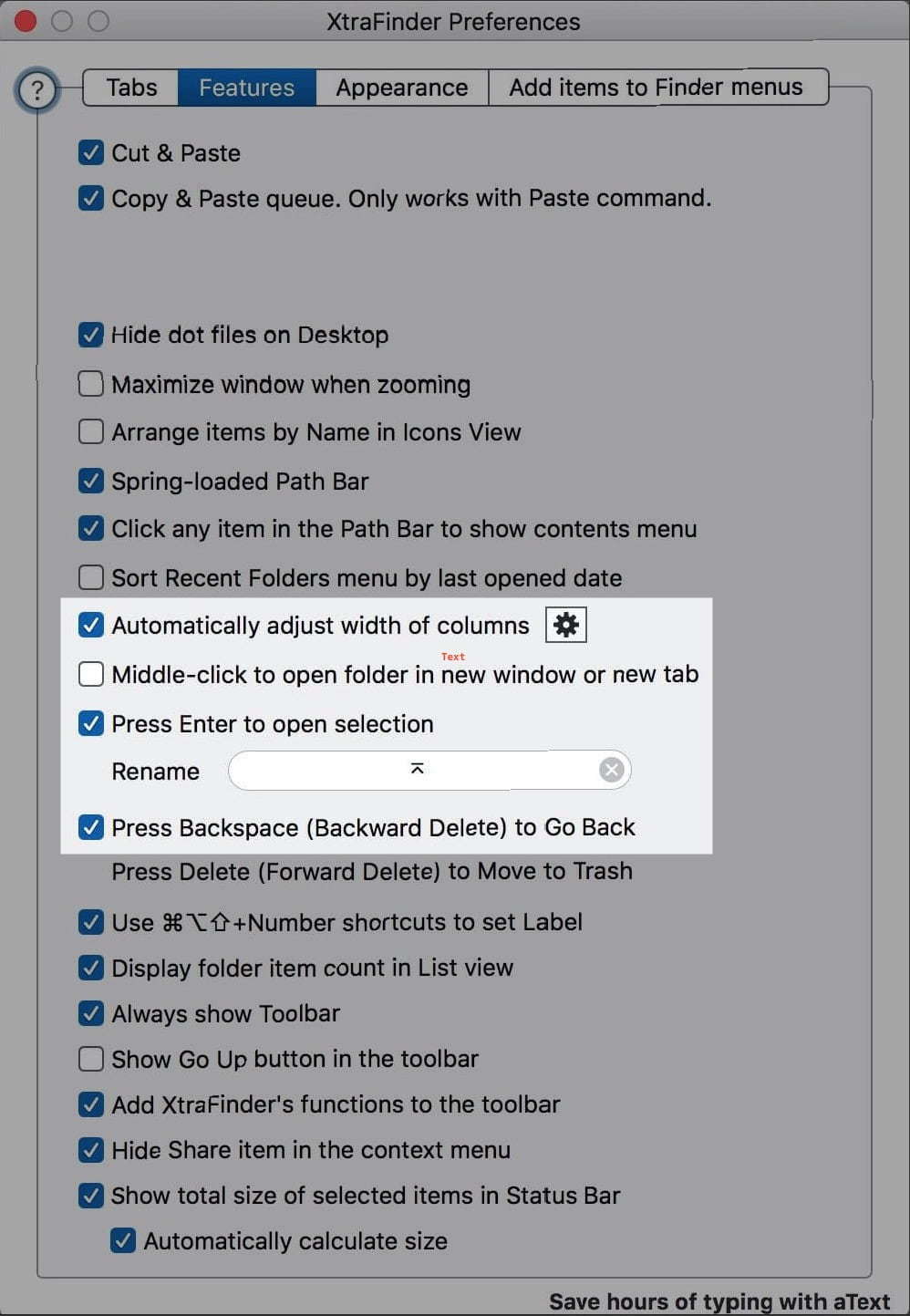Switch to the Tabs tab
Viewport: 910px width, 1316px height.
point(131,88)
